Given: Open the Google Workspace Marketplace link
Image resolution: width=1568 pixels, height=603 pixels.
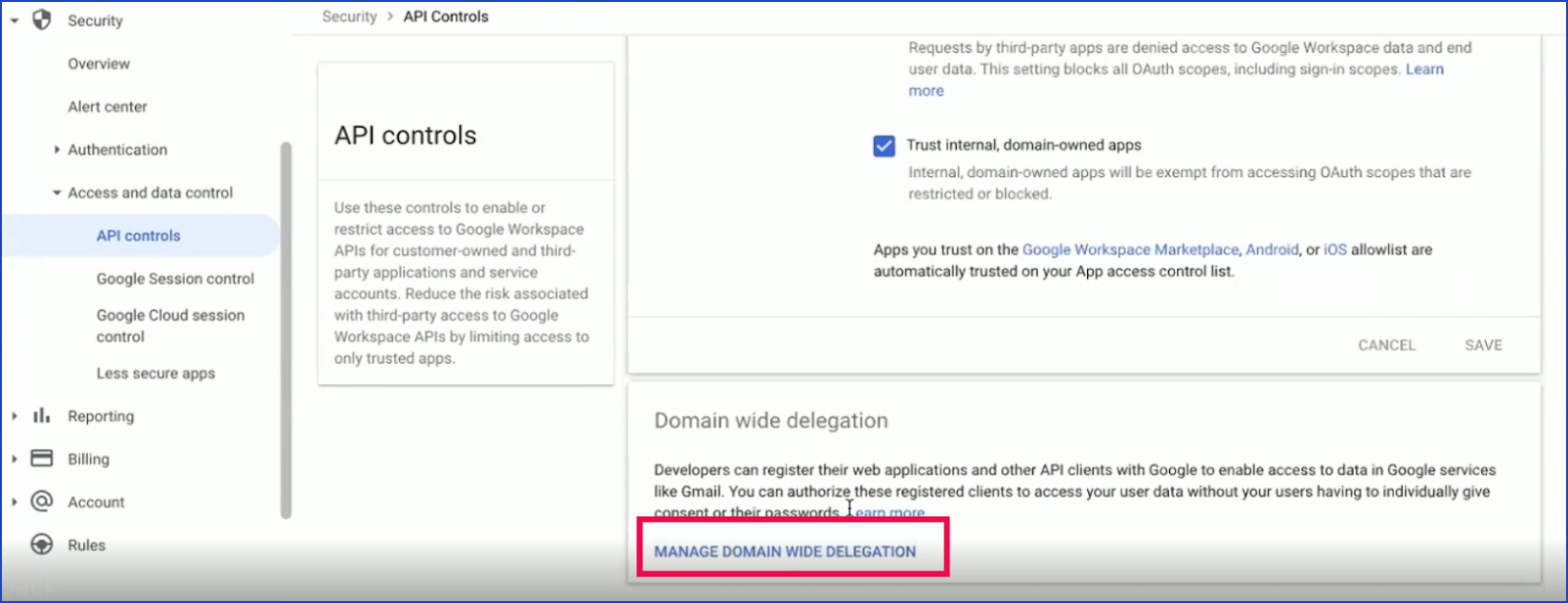Looking at the screenshot, I should [1131, 249].
